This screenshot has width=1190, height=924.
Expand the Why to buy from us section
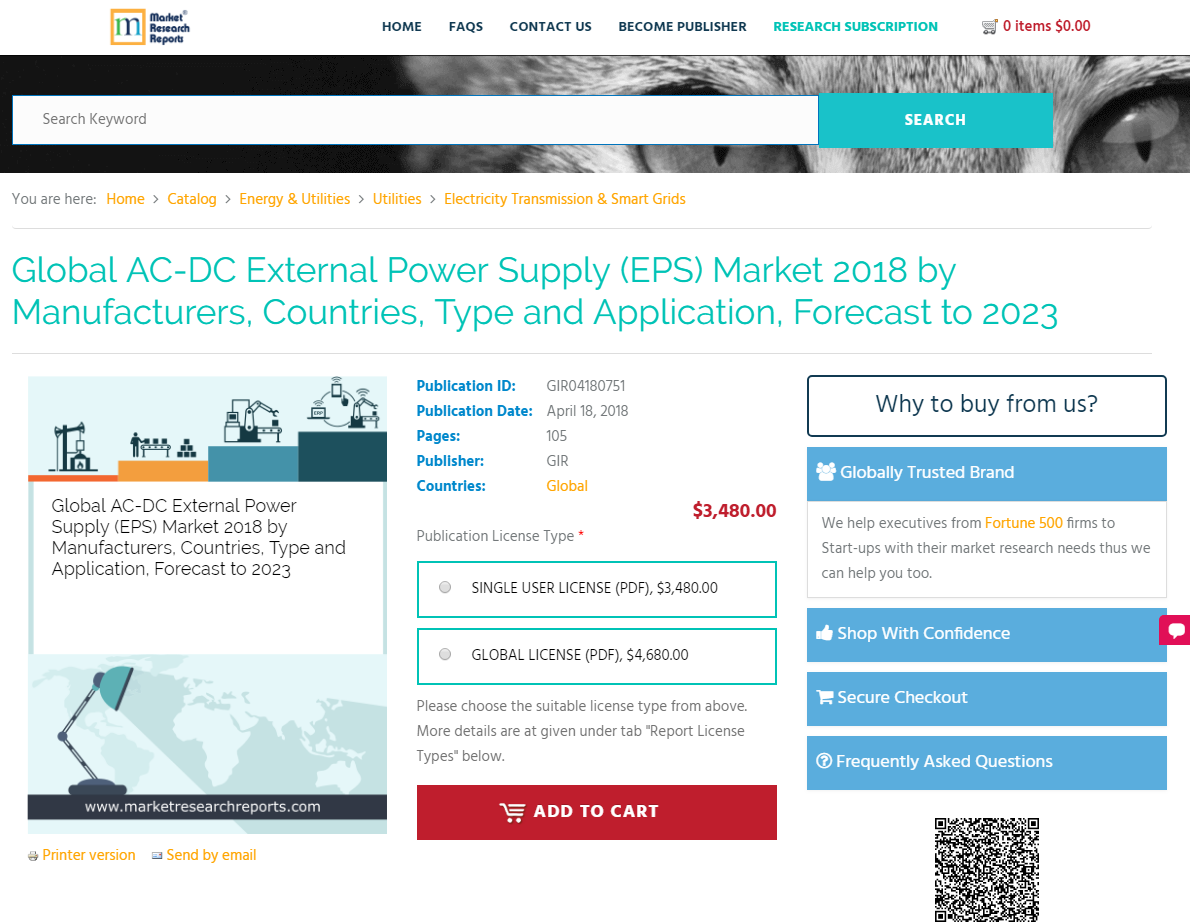[x=986, y=405]
